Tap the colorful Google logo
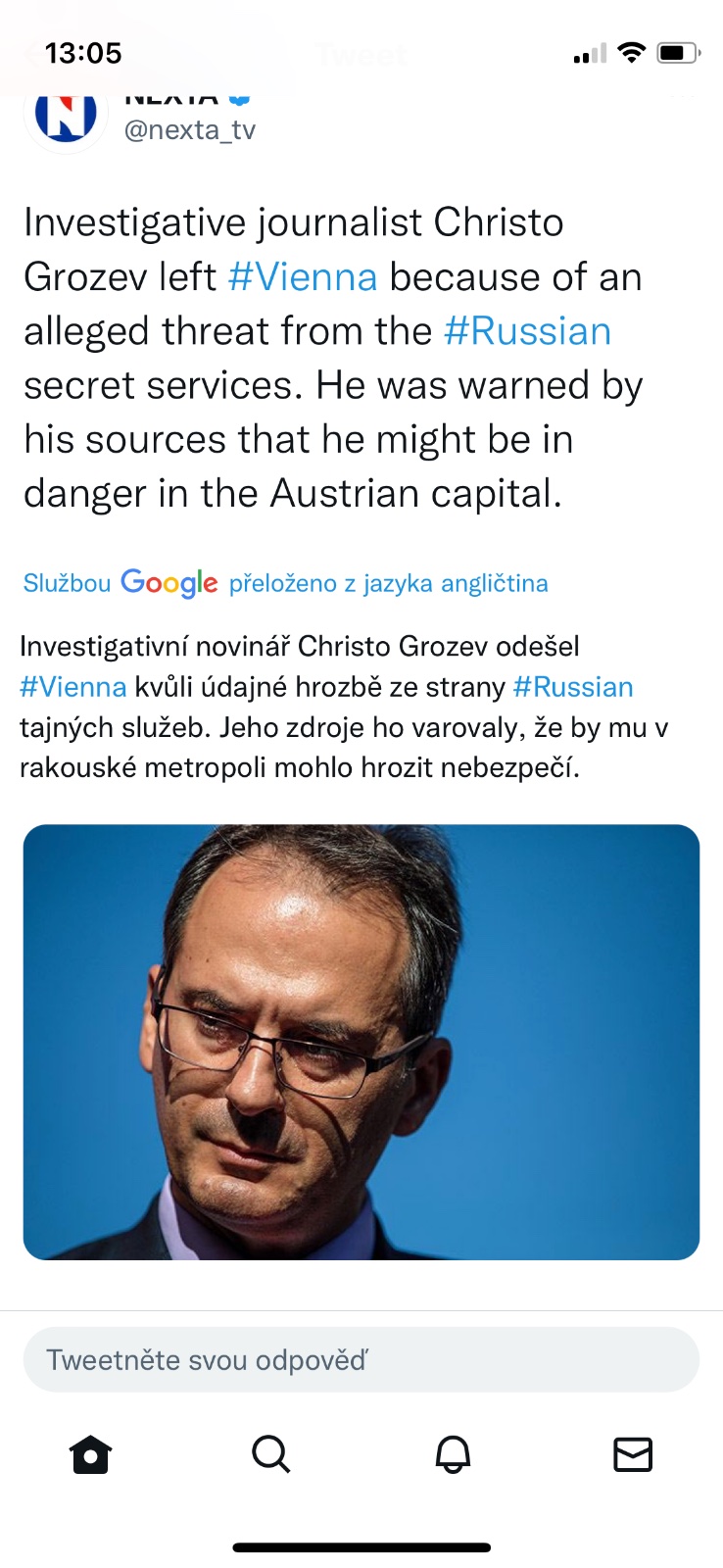The width and height of the screenshot is (723, 1568). (169, 583)
